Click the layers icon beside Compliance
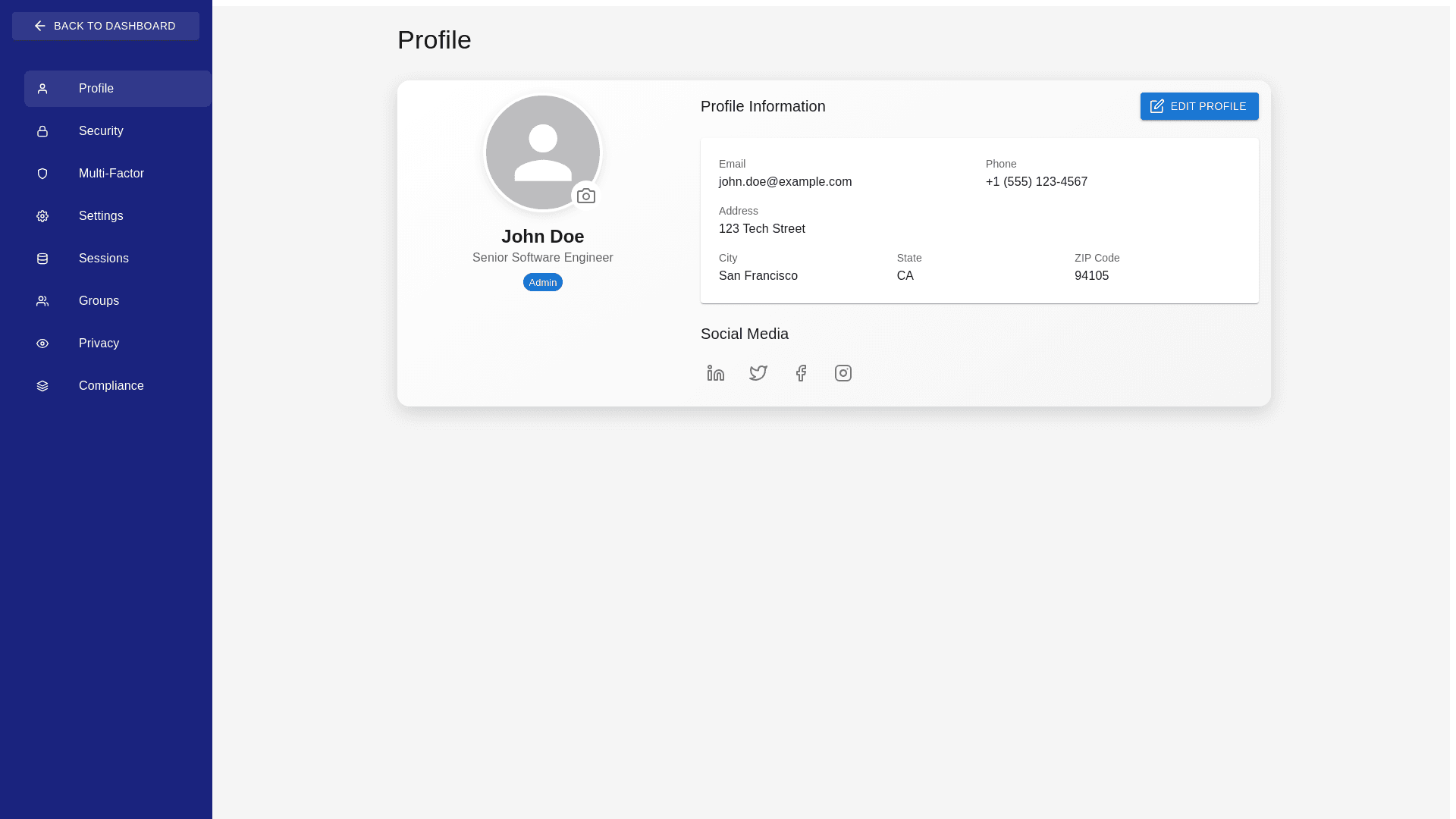Image resolution: width=1456 pixels, height=819 pixels. (x=42, y=386)
